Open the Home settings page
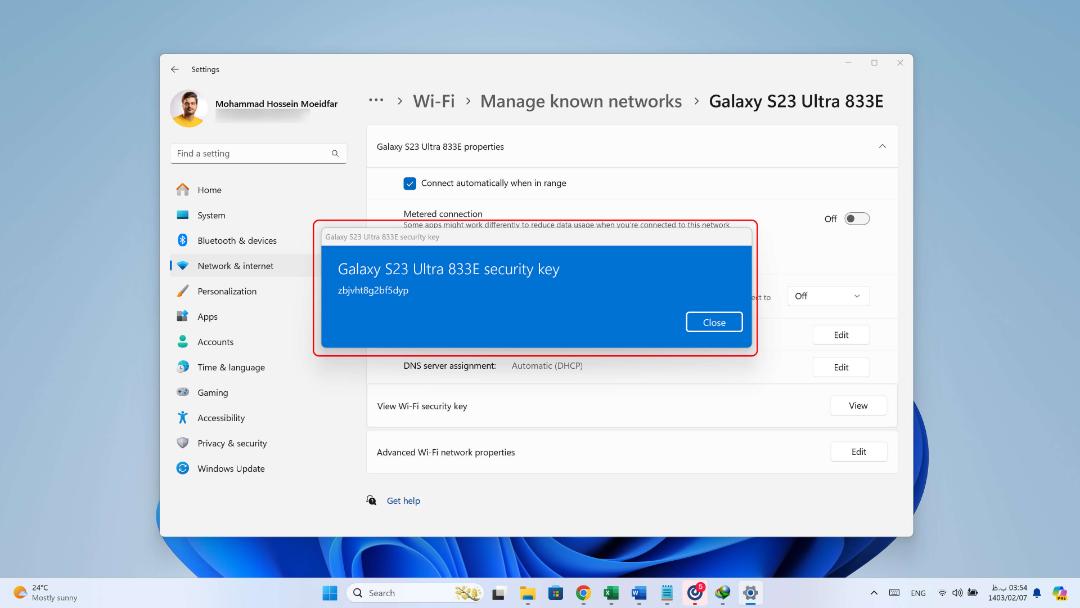The width and height of the screenshot is (1080, 608). click(x=209, y=189)
